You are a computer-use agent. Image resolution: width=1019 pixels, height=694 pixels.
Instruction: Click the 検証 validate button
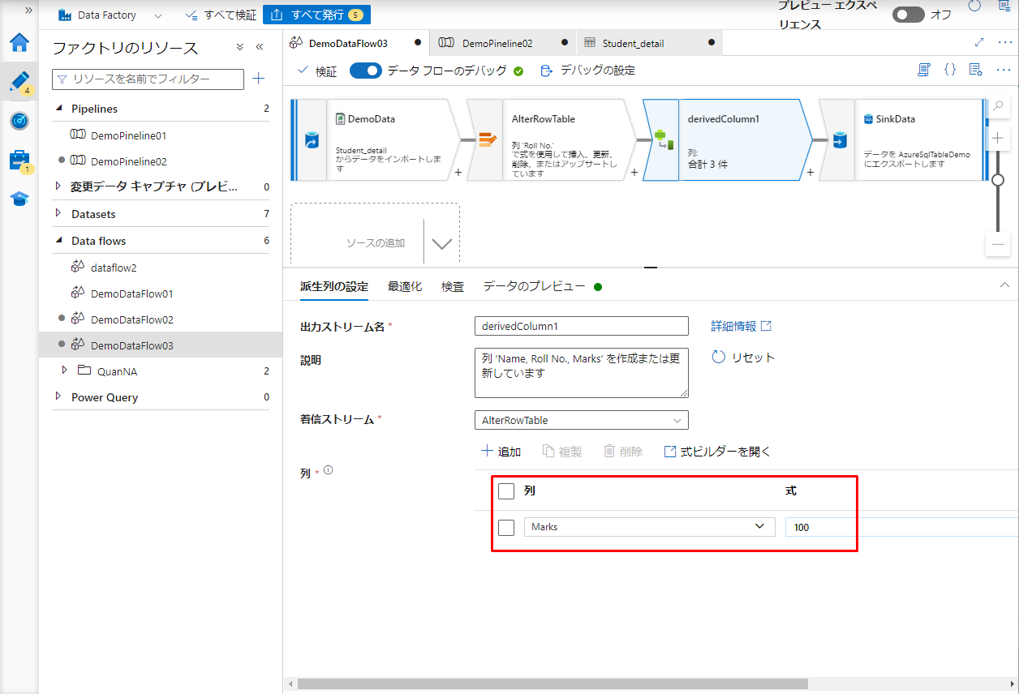click(317, 71)
